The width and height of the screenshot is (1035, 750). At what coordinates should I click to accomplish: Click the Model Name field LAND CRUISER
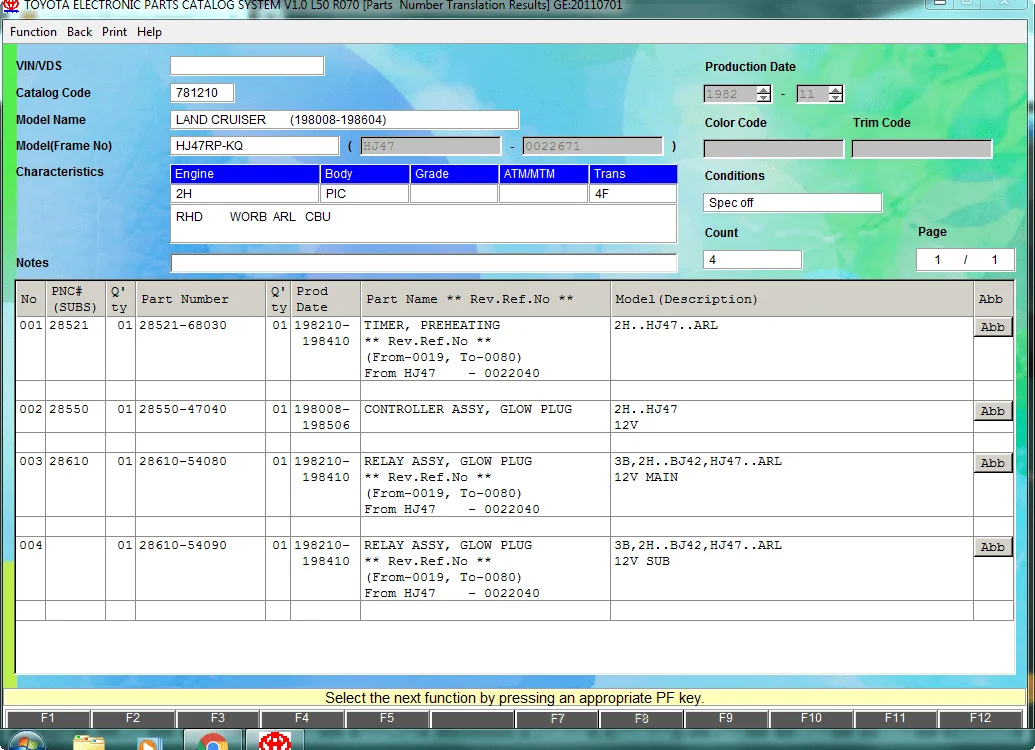(x=345, y=119)
